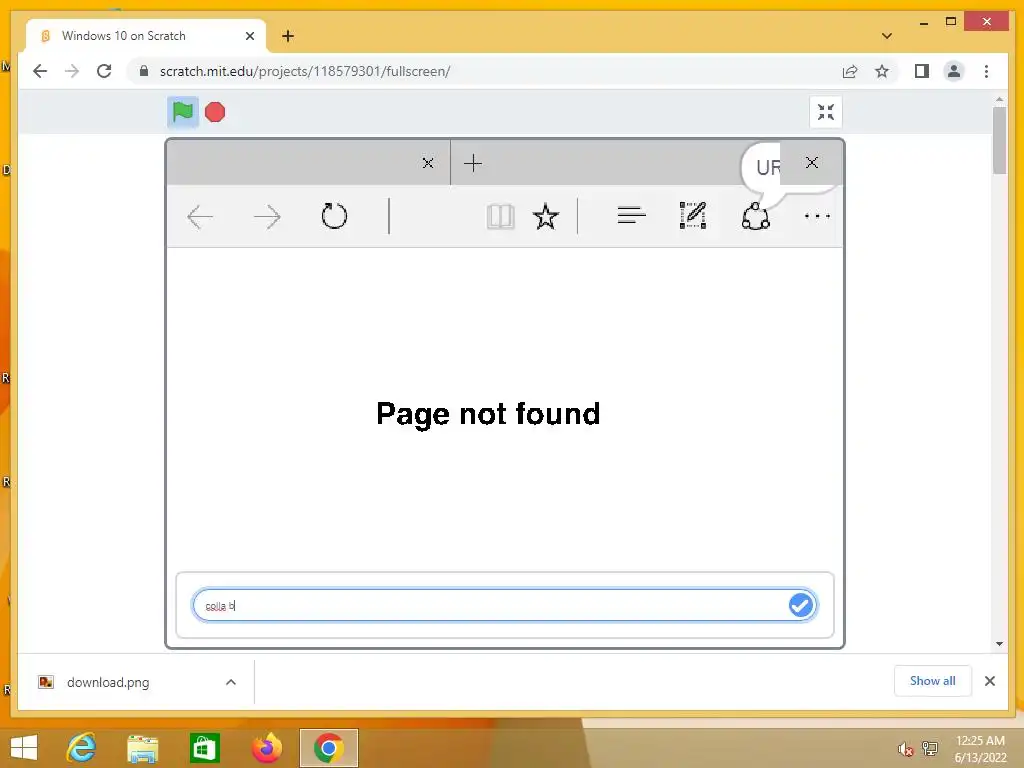
Task: Open the Windows Start button
Action: [24, 748]
